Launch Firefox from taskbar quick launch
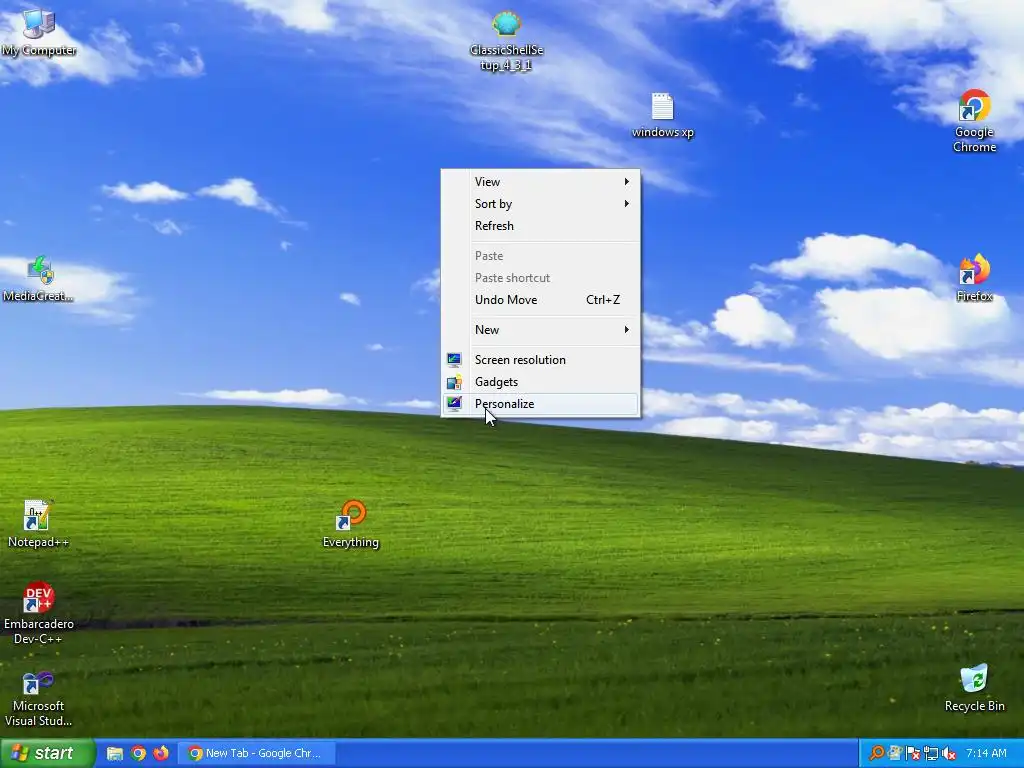Image resolution: width=1024 pixels, height=768 pixels. coord(161,754)
